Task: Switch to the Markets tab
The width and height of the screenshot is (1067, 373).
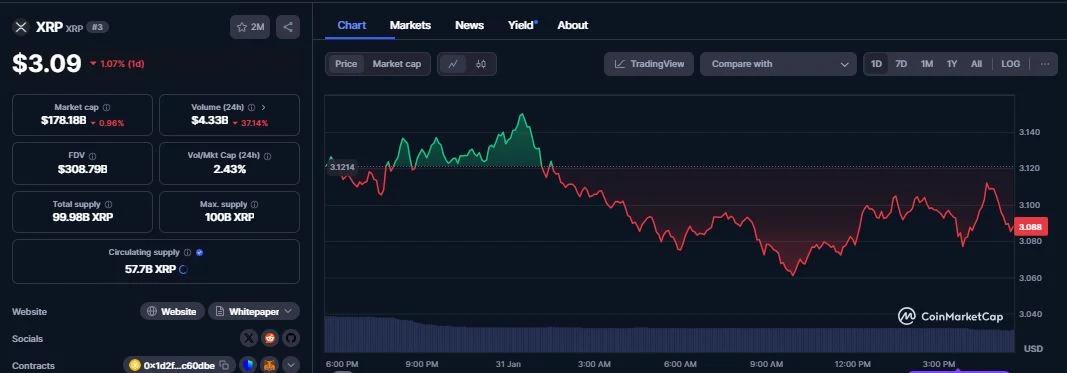Action: point(410,25)
